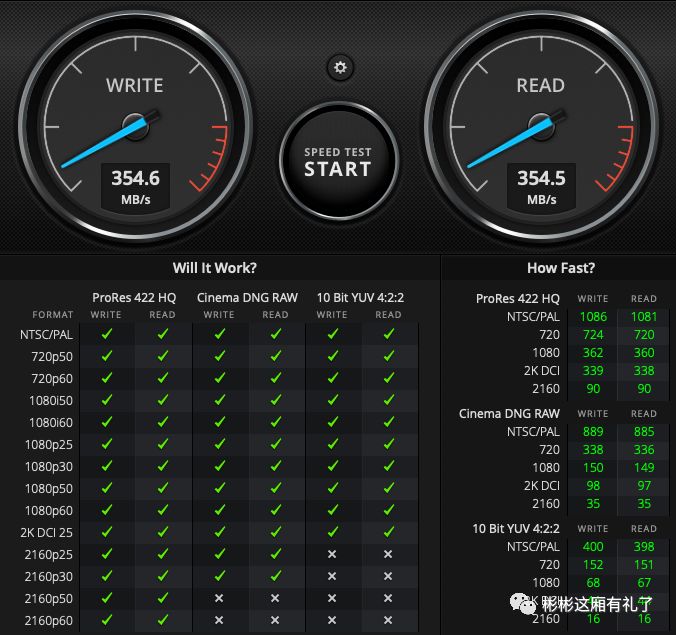This screenshot has width=676, height=635.
Task: Click the Cinema DNG read cross for 2160p50
Action: point(275,598)
